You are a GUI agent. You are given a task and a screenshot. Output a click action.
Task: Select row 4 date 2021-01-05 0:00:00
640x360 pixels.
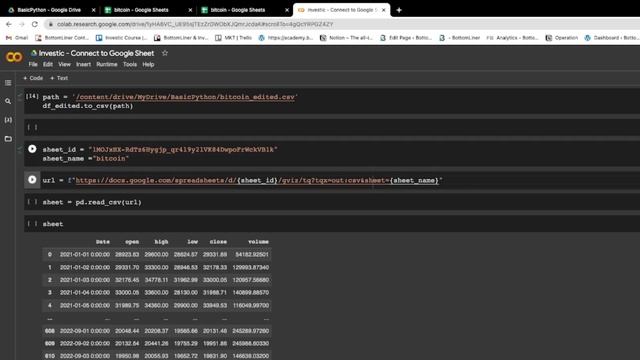84,305
